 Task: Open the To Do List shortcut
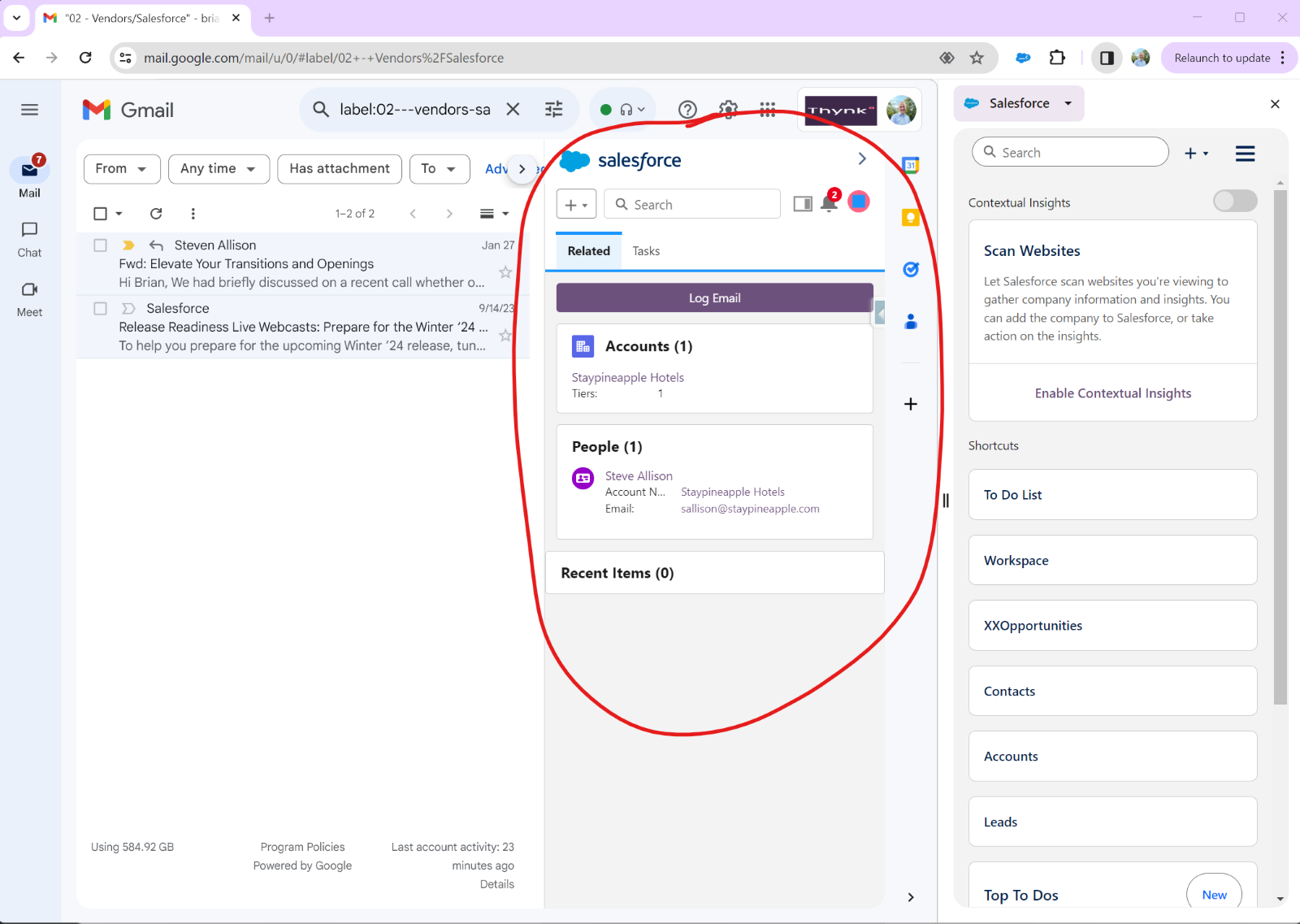tap(1112, 495)
